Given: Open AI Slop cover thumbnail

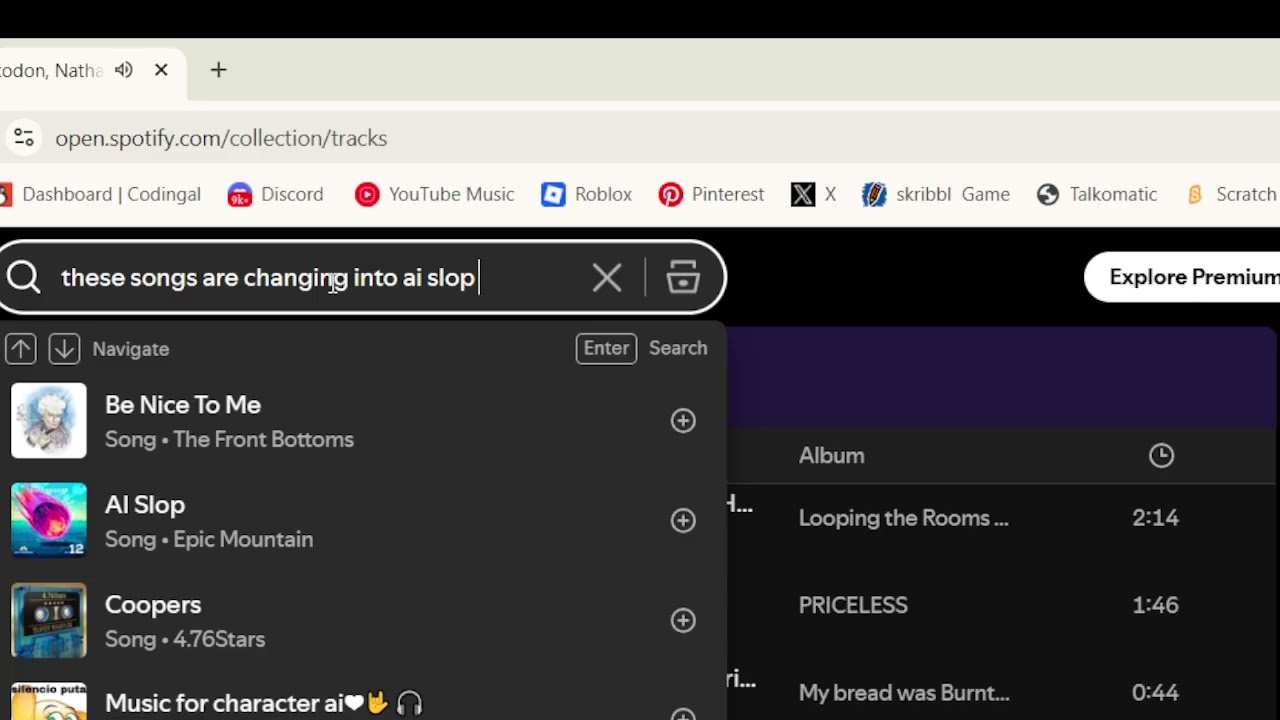Looking at the screenshot, I should 49,520.
